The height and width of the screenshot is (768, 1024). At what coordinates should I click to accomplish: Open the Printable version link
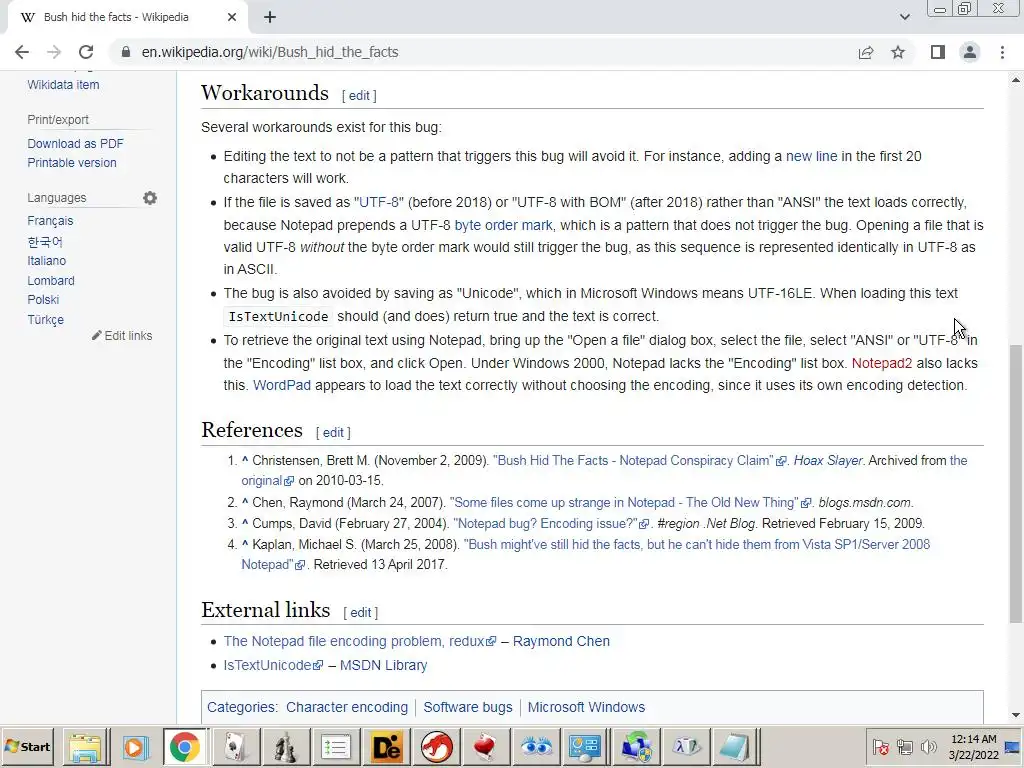pos(72,163)
